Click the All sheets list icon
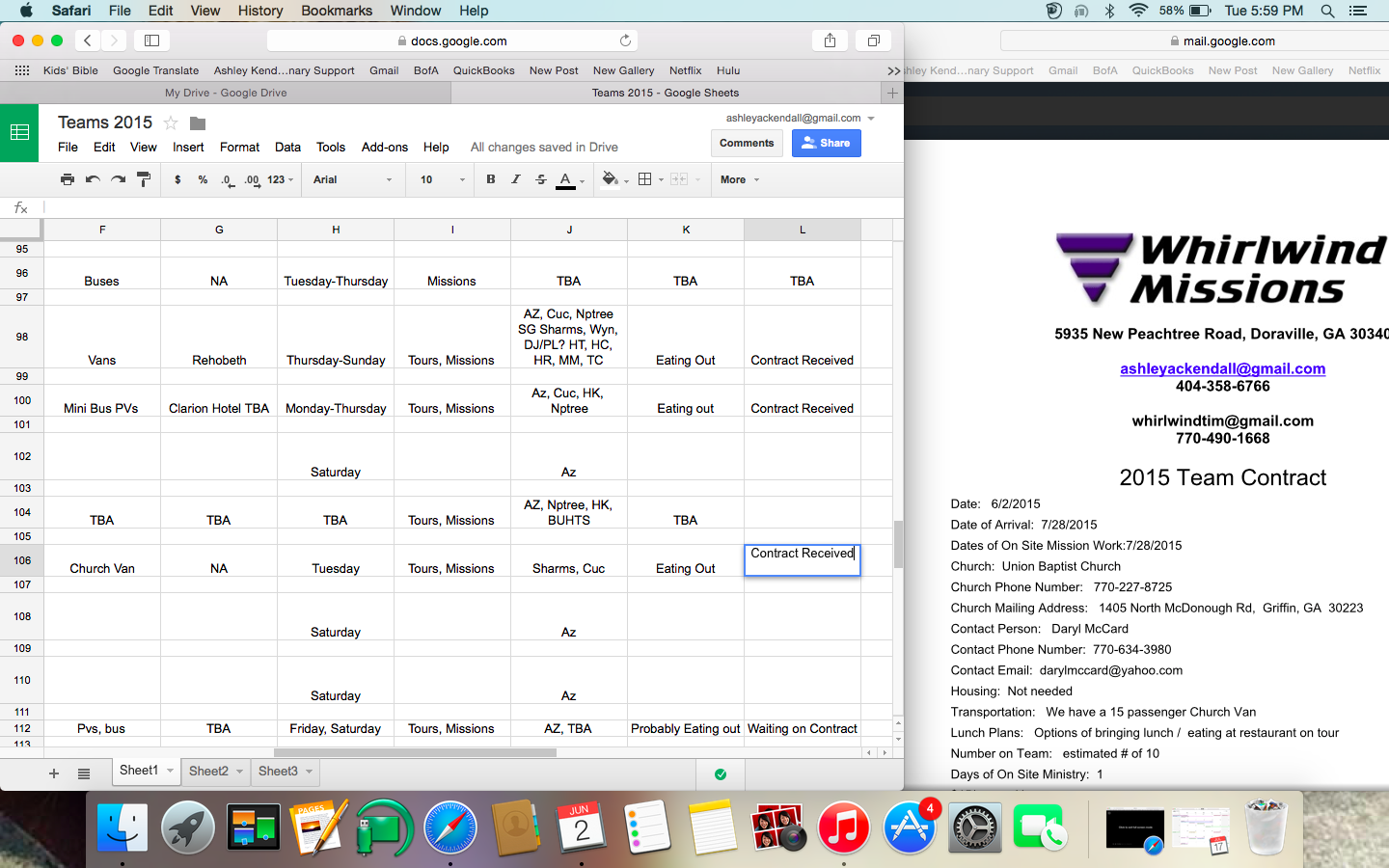Image resolution: width=1389 pixels, height=868 pixels. point(84,773)
